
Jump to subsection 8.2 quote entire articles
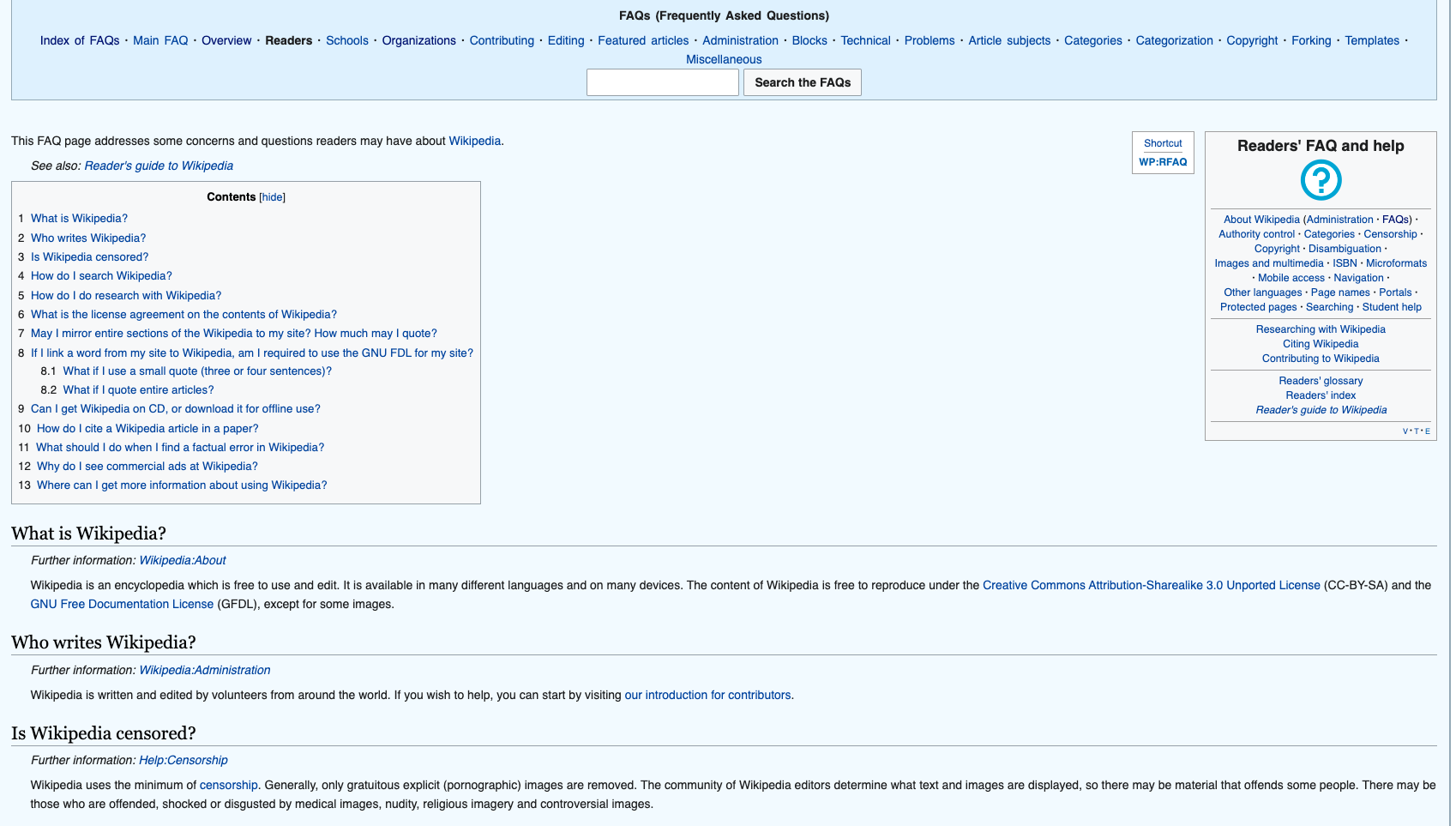click(138, 390)
